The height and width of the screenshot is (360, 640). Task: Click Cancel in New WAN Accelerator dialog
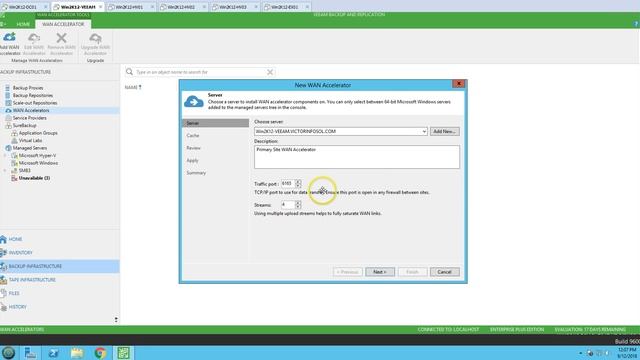point(444,272)
